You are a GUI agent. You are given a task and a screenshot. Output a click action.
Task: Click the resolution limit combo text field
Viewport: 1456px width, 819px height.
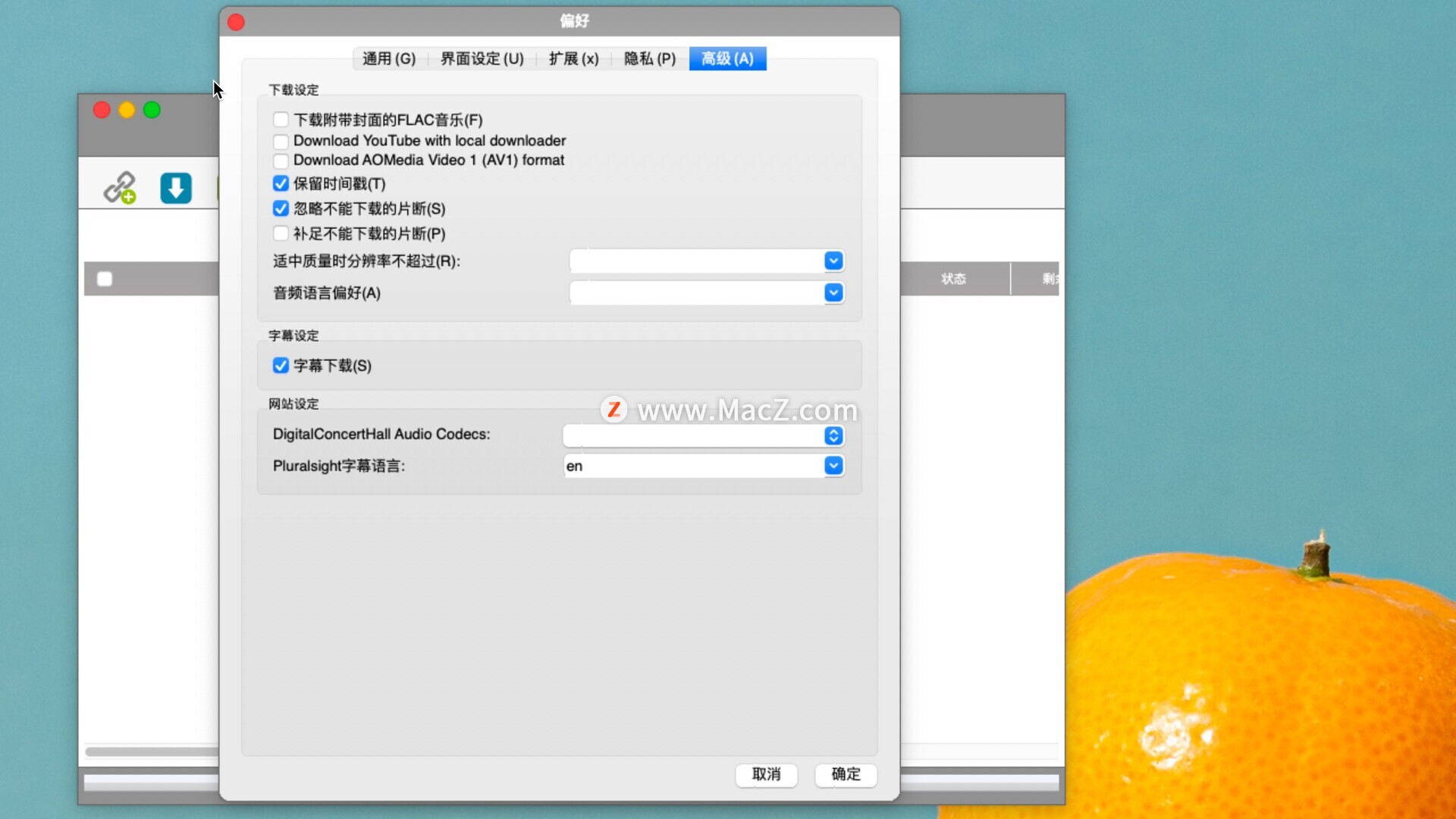click(697, 261)
